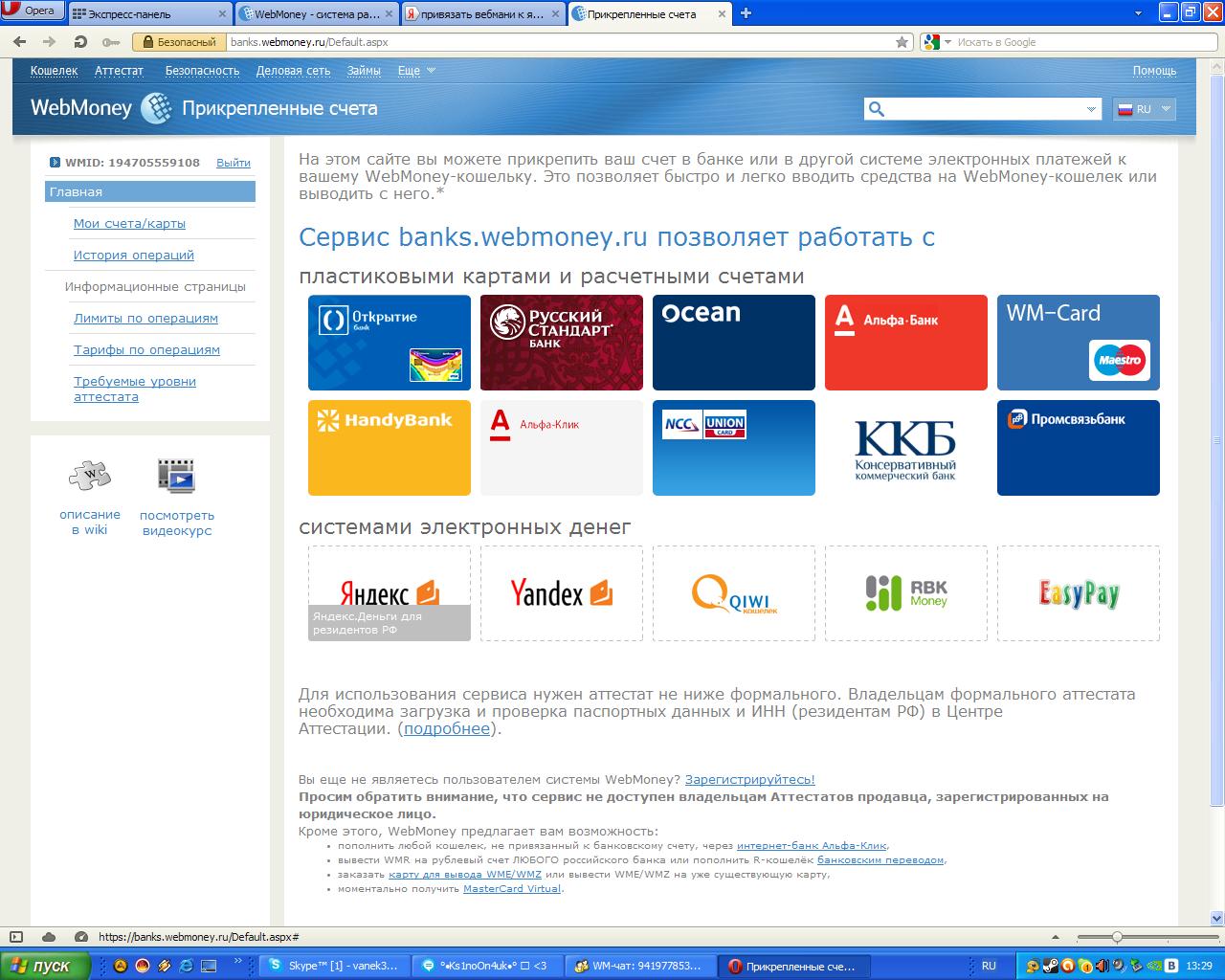Screen dimensions: 1225x980
Task: Open the Промсвязьбанк tile
Action: tap(1079, 448)
